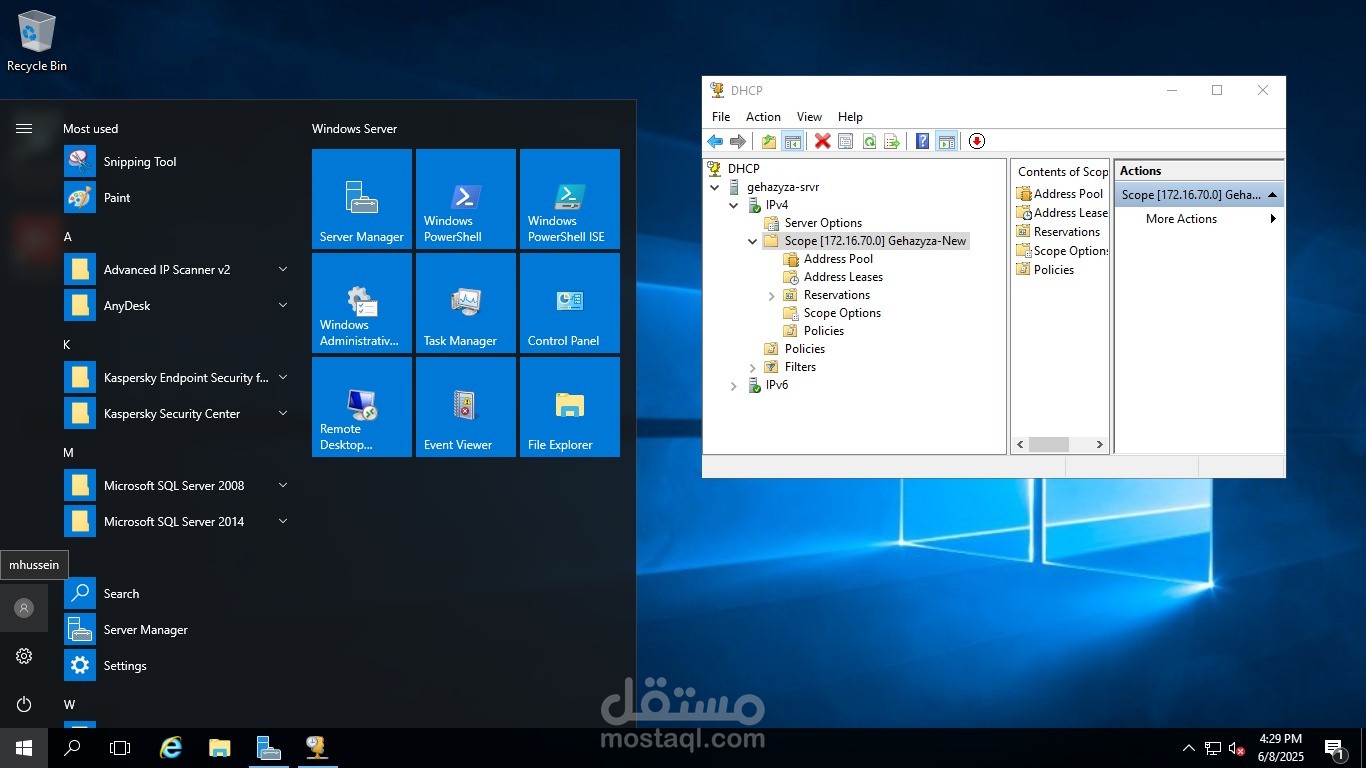Toggle Show/Hide Console Tree toolbar icon
Viewport: 1366px width, 768px height.
[792, 141]
